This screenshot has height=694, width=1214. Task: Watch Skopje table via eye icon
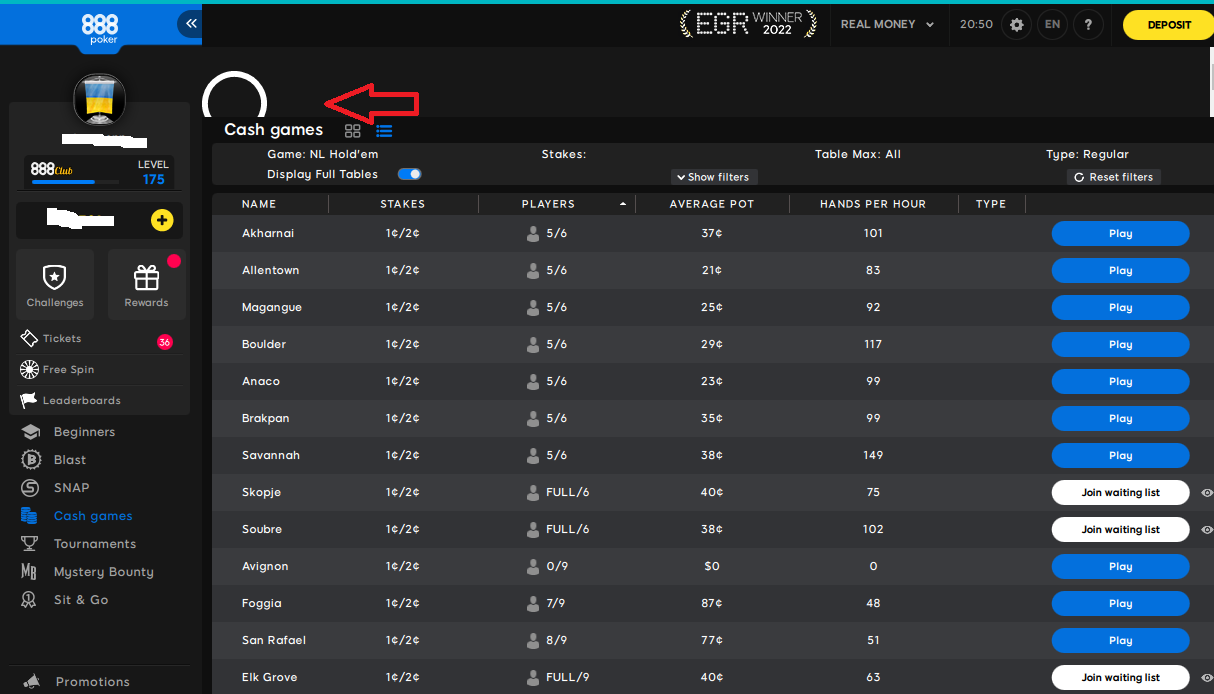(x=1206, y=492)
